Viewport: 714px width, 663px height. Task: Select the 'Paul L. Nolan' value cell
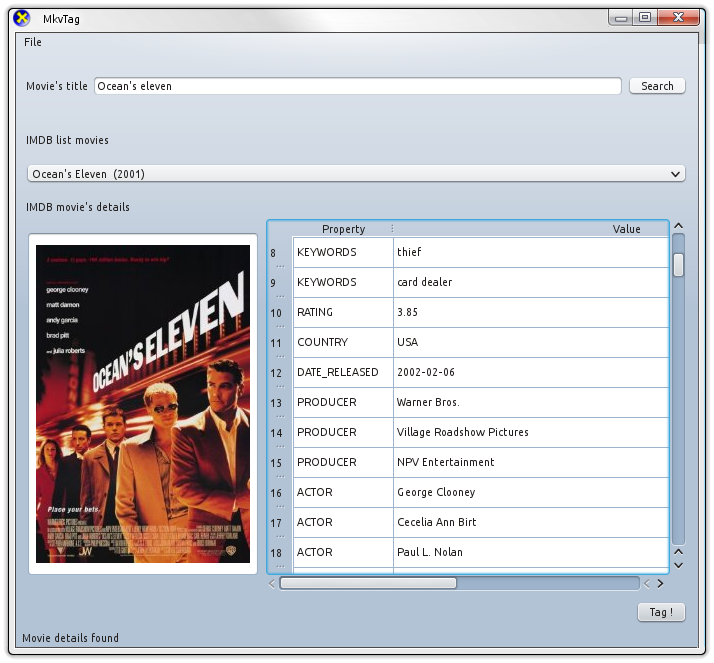(531, 553)
